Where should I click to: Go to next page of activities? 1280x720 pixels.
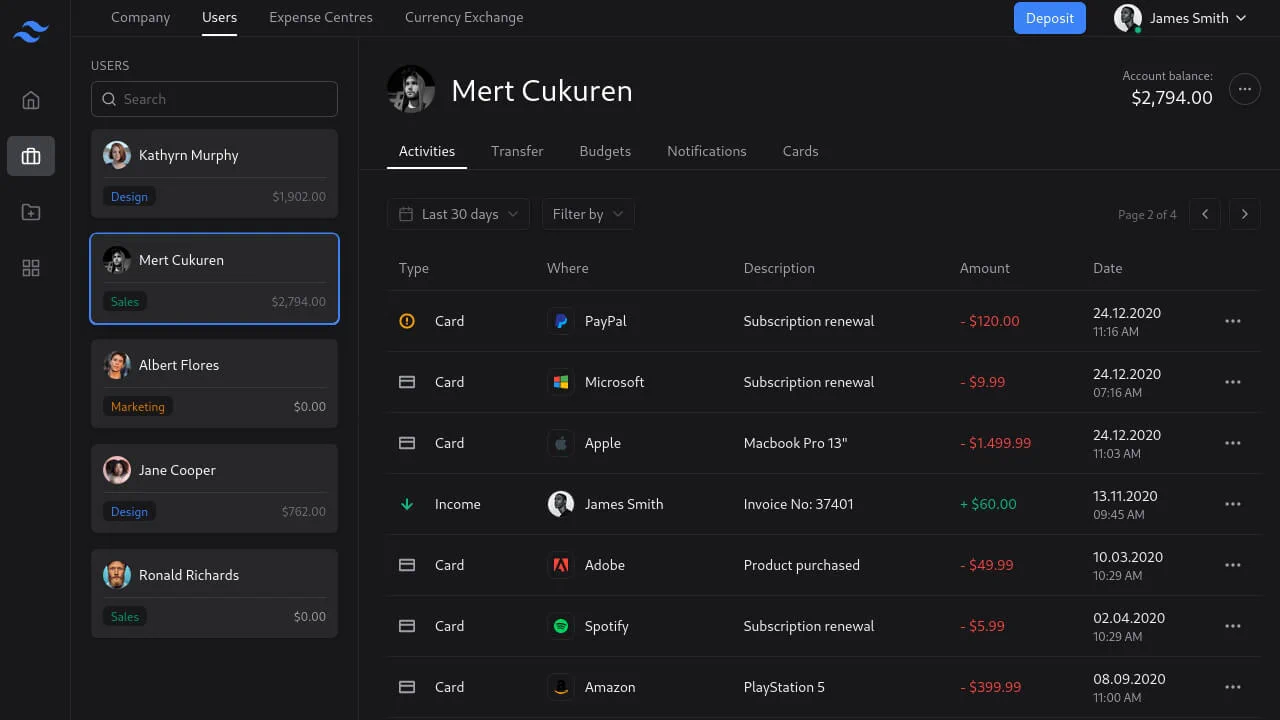(x=1244, y=214)
